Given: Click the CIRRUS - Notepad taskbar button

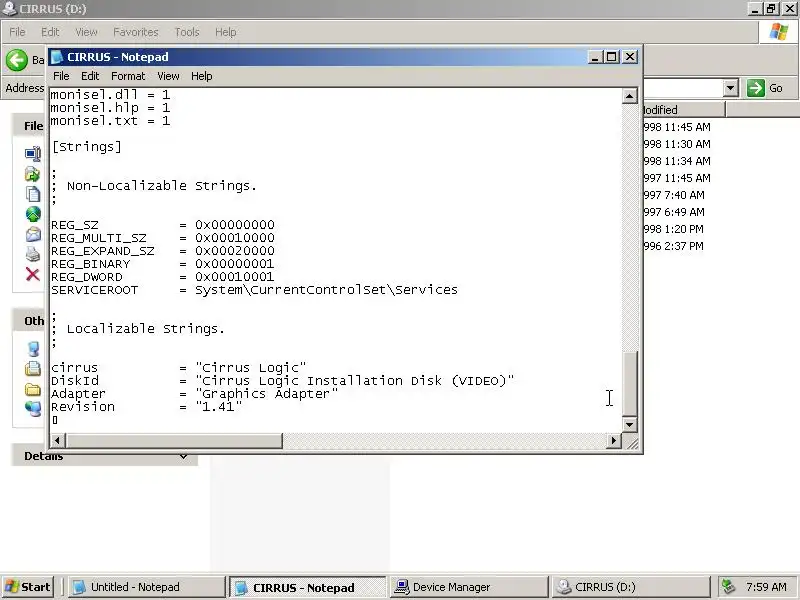Looking at the screenshot, I should point(308,587).
